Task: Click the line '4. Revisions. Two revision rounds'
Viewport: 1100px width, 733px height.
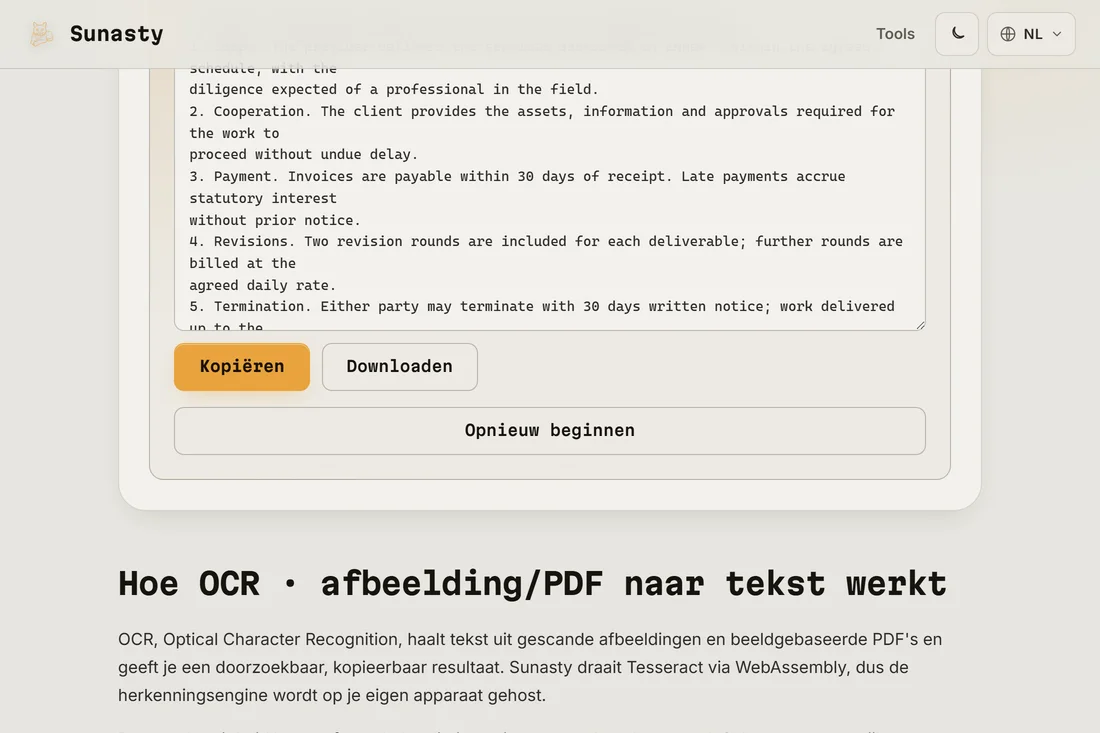Action: 546,241
